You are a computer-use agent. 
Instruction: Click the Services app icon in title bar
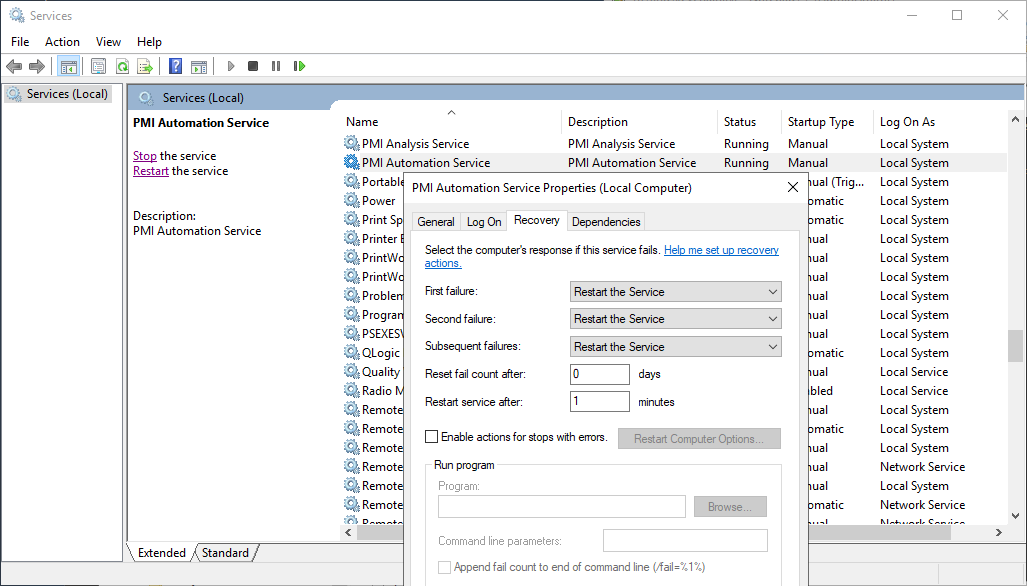(x=16, y=15)
